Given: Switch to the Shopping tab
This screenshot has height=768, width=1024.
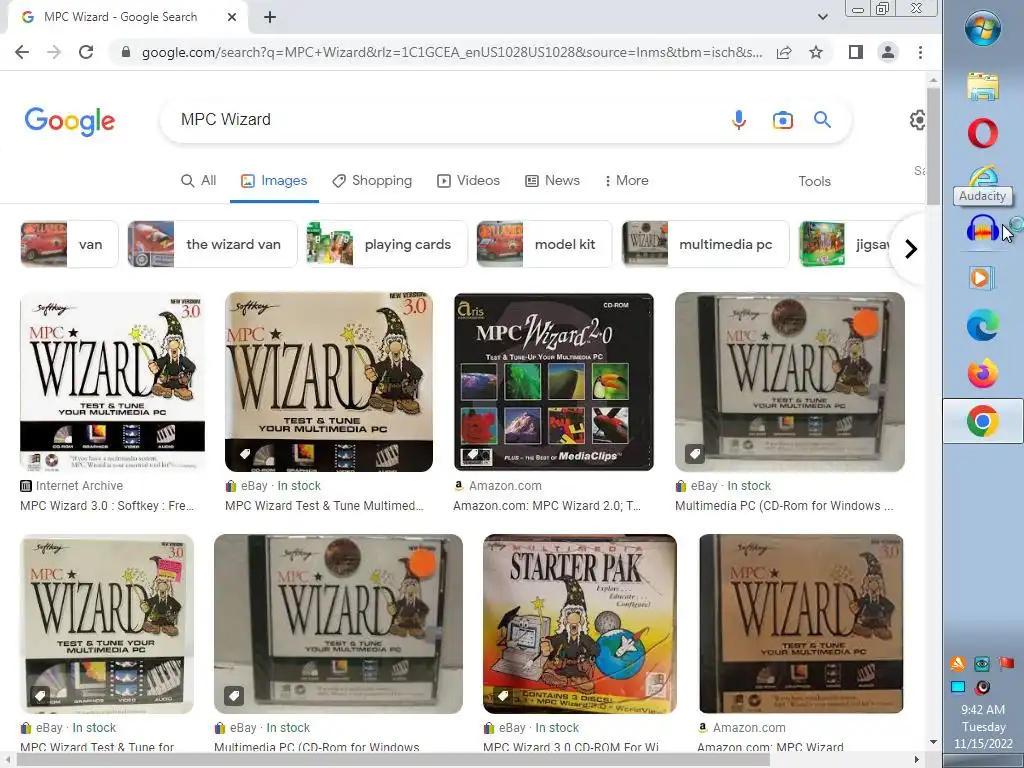Looking at the screenshot, I should point(372,181).
